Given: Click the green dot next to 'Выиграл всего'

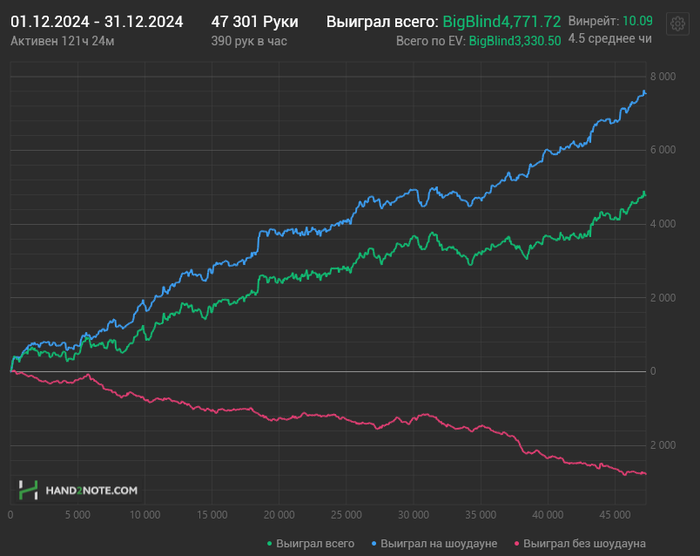Looking at the screenshot, I should [269, 543].
